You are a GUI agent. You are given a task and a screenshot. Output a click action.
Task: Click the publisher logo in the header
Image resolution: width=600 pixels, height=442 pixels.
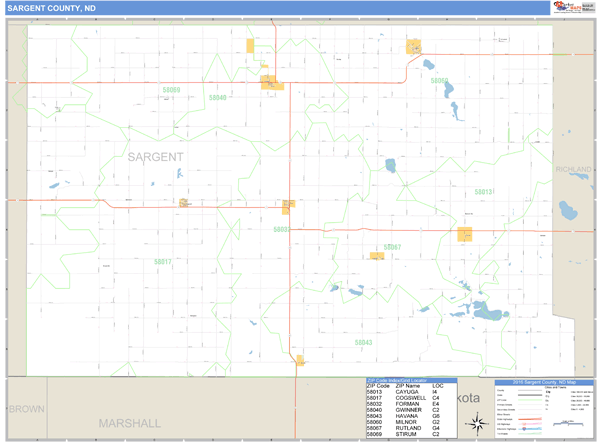[566, 8]
